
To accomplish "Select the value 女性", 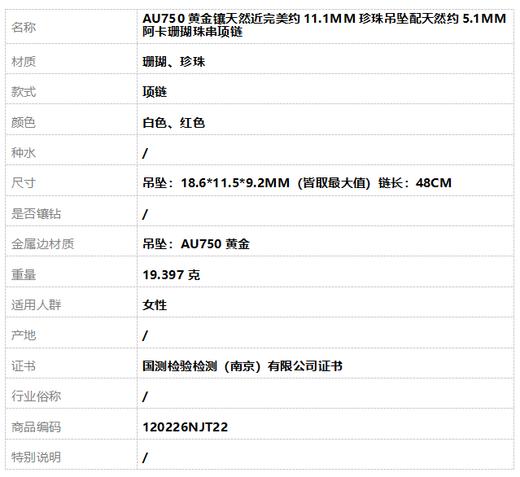I will click(x=155, y=305).
